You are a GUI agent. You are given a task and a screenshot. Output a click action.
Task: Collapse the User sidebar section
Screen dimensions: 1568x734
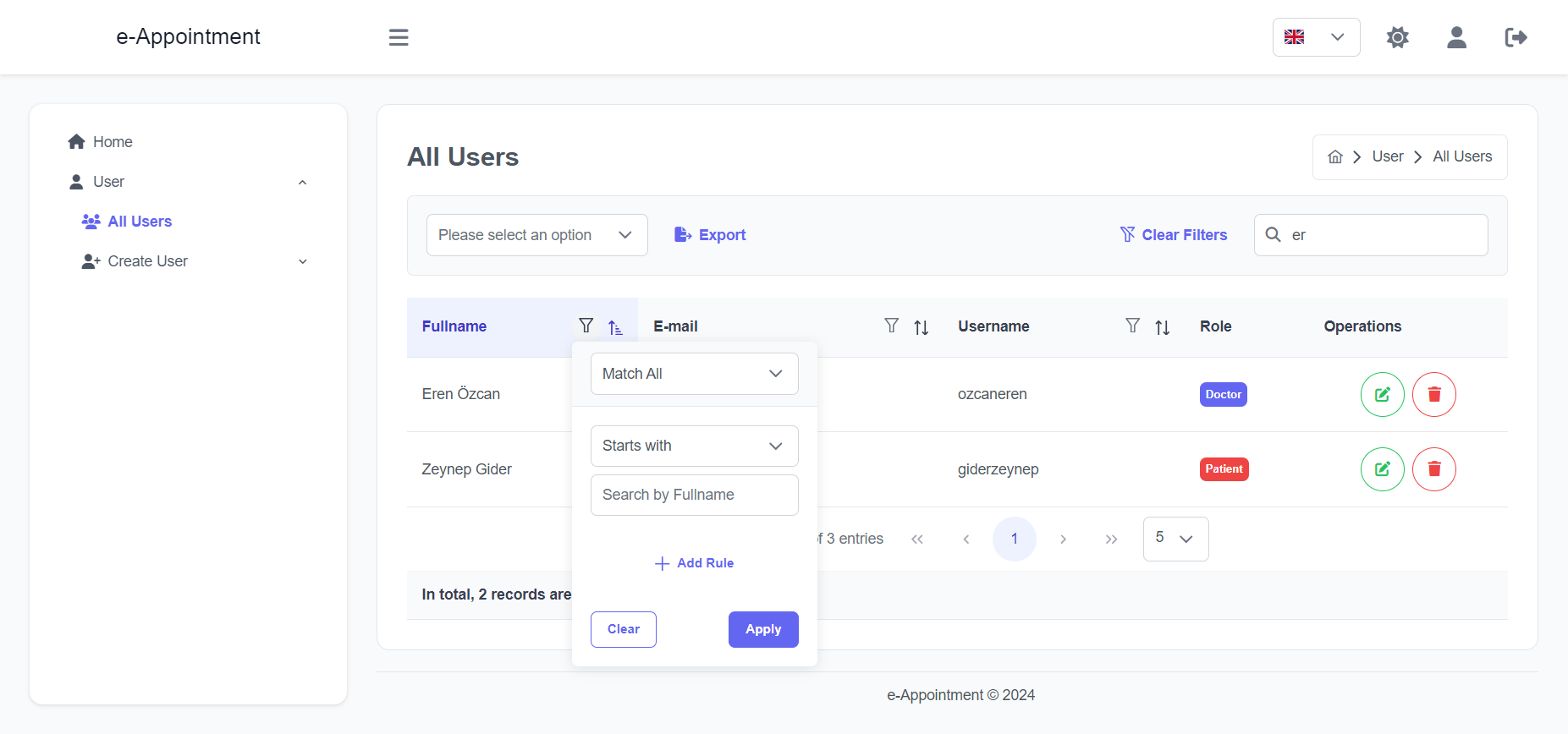click(188, 182)
